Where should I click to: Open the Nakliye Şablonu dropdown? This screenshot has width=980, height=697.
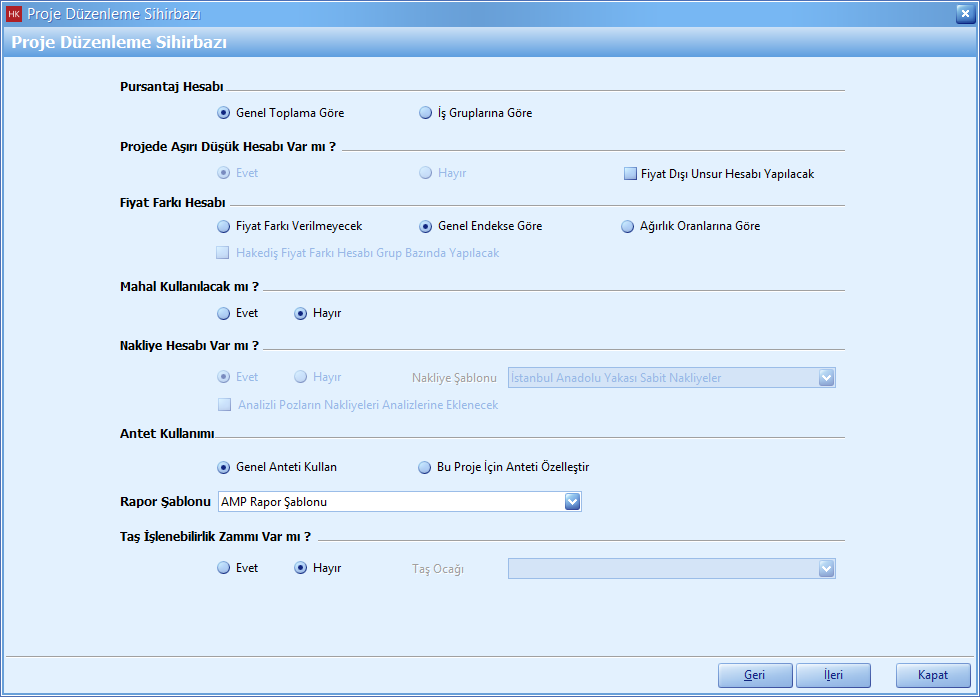[826, 377]
